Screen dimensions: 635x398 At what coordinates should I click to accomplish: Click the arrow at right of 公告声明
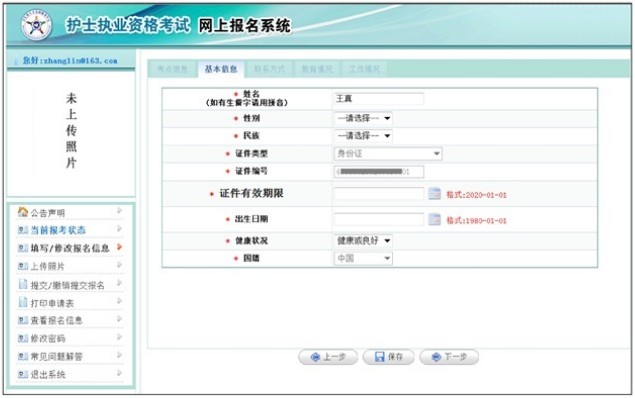pos(119,211)
